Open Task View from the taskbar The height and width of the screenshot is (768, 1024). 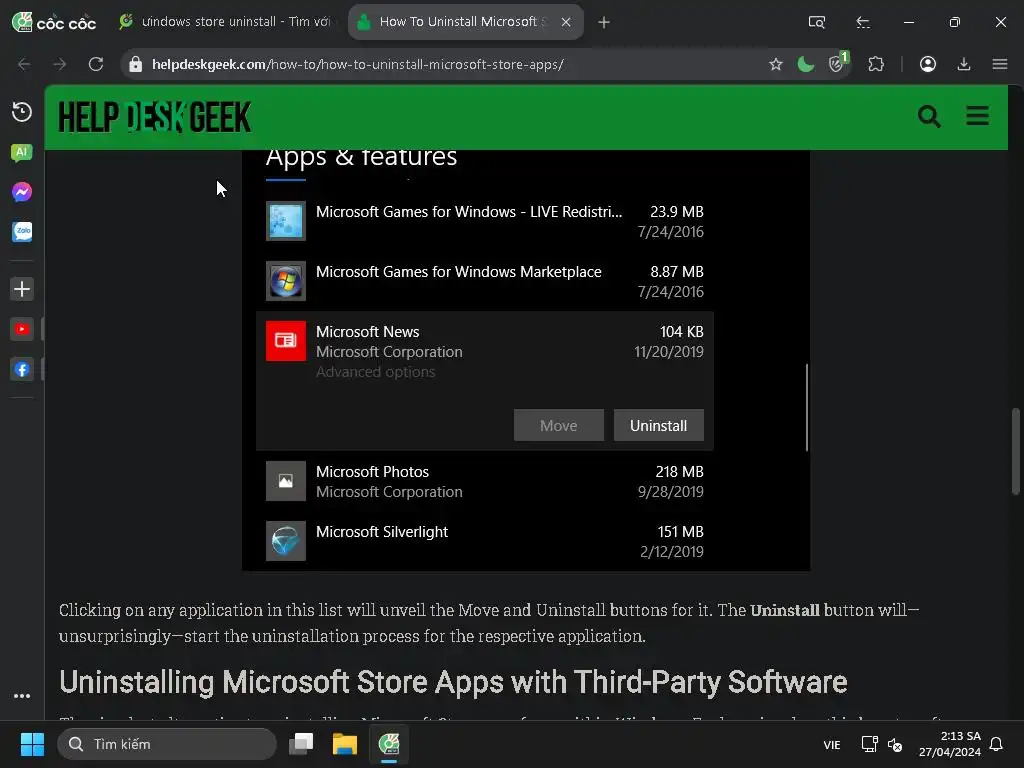point(301,744)
